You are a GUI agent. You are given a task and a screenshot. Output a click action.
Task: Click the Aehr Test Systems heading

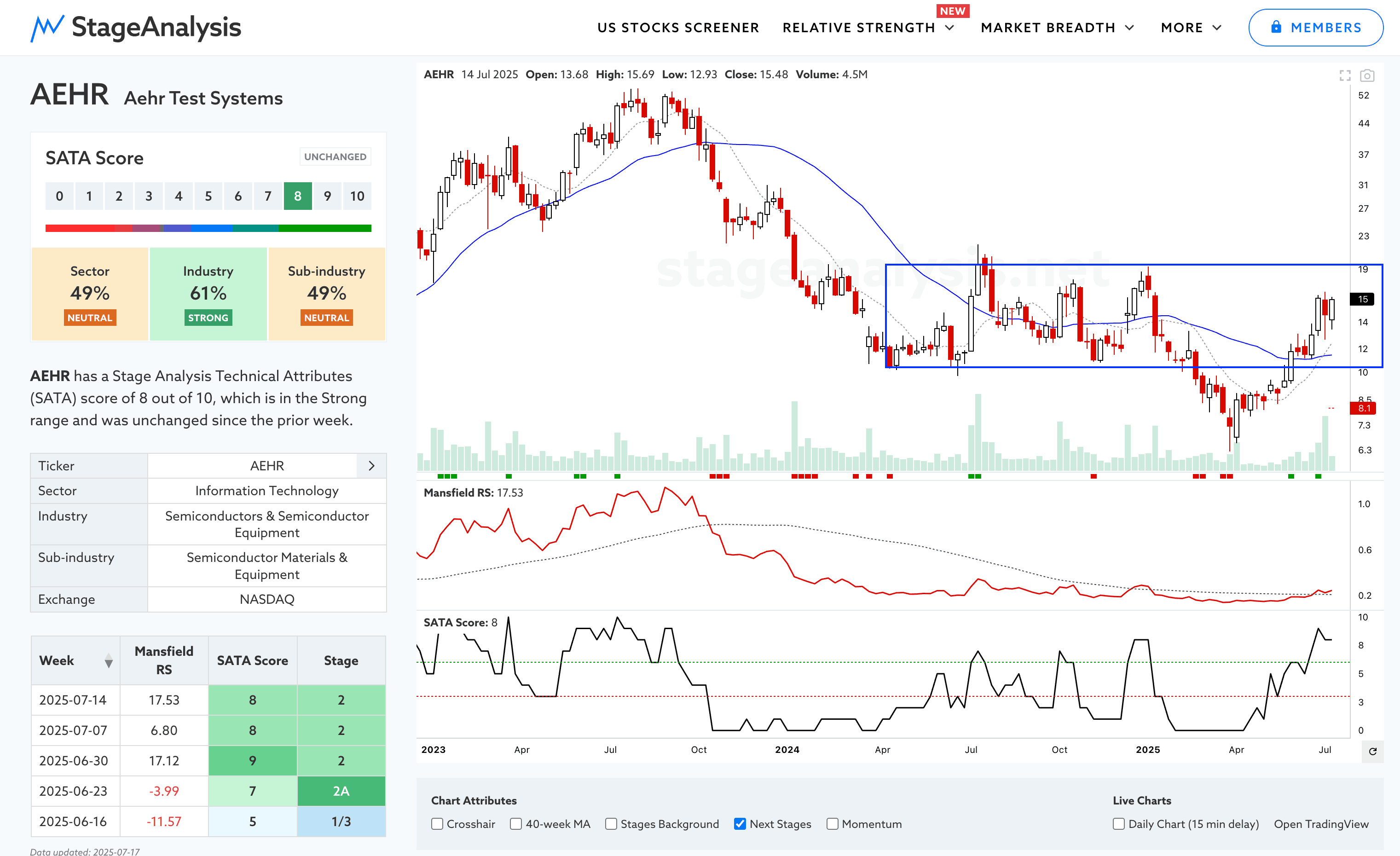203,98
